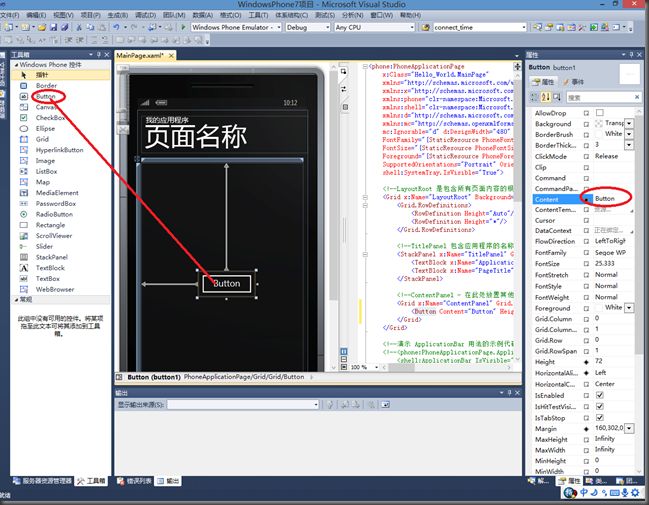Close the MainPage.xaml tab
Screen dimensions: 649x505
coord(171,55)
